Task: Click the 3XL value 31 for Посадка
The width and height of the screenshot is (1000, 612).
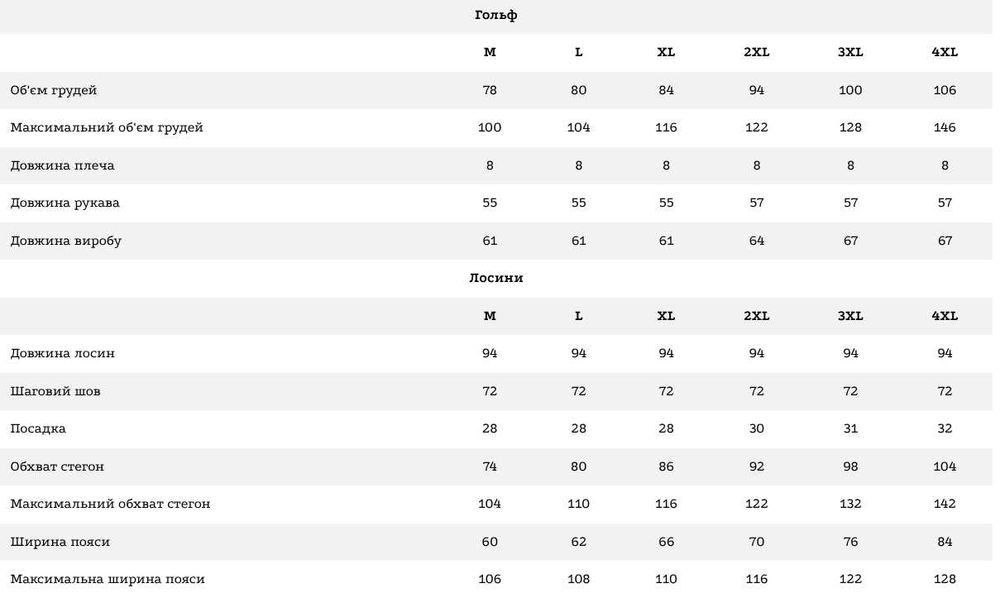Action: pos(850,429)
